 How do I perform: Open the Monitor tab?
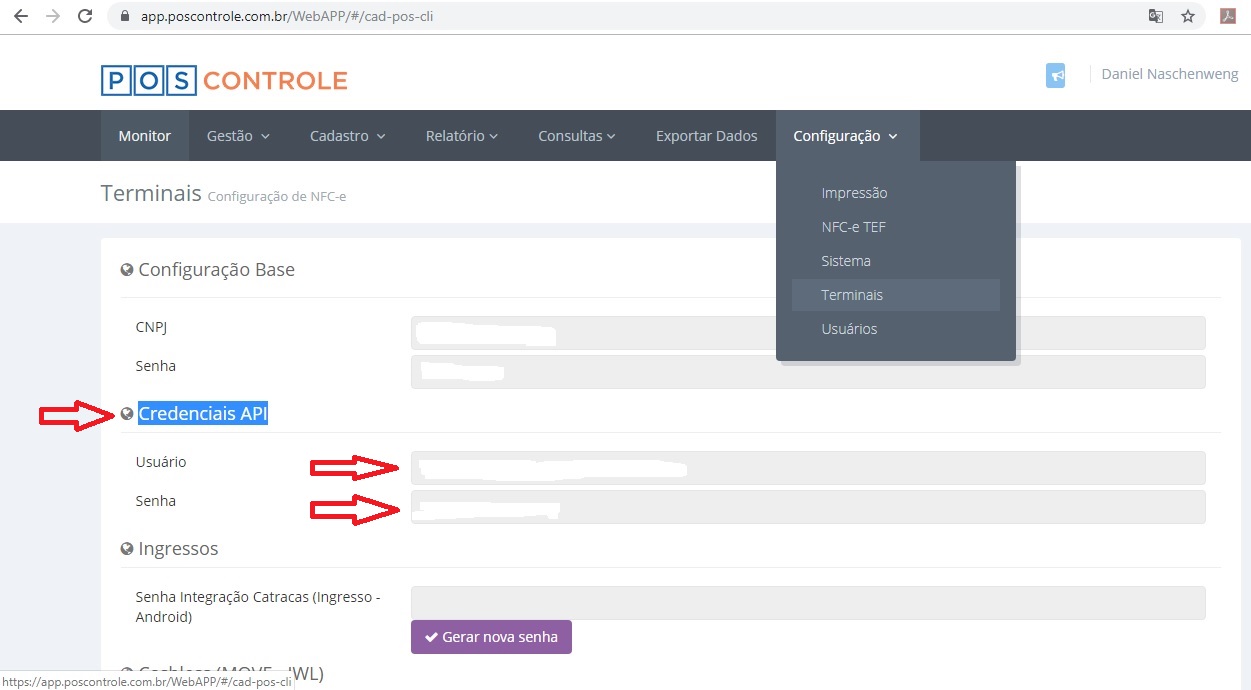[145, 136]
